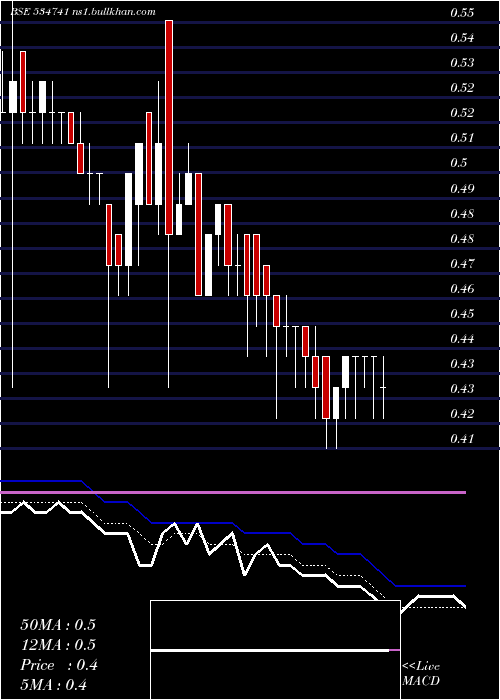
Task: Click the BSE 534741 ns1.bullkhan.com header text
Action: [83, 12]
